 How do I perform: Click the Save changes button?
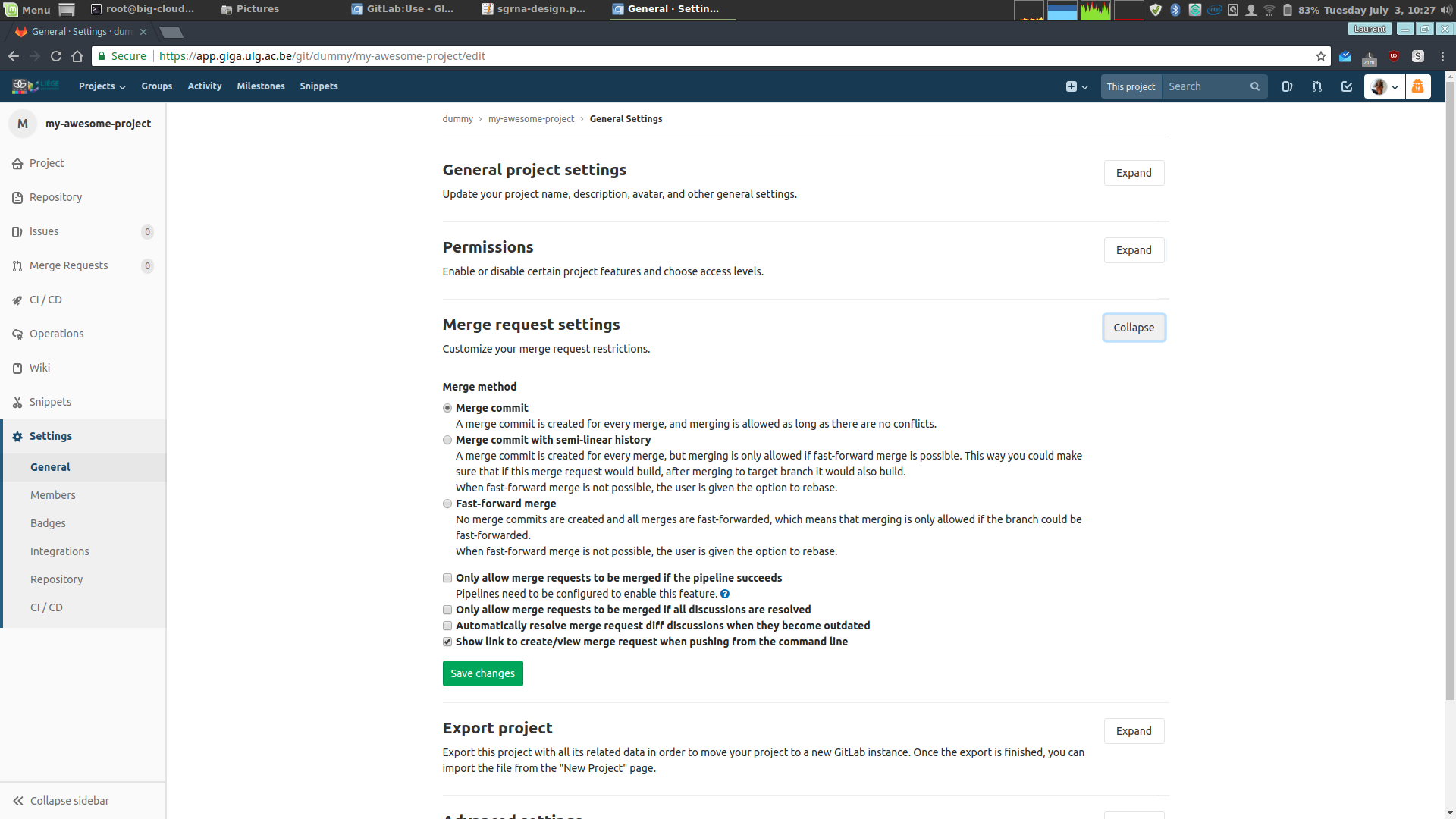pyautogui.click(x=482, y=673)
